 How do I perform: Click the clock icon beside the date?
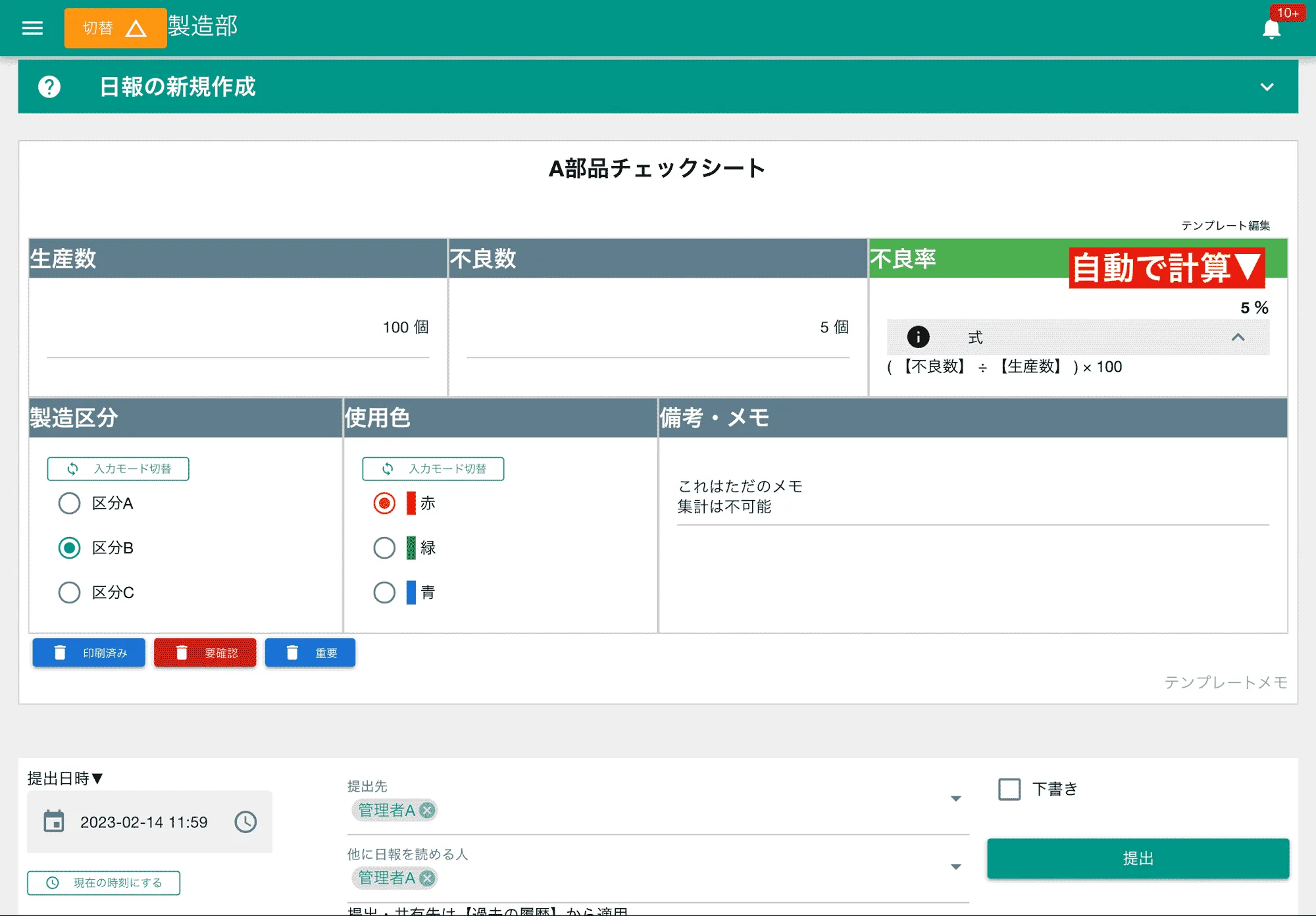(x=246, y=821)
